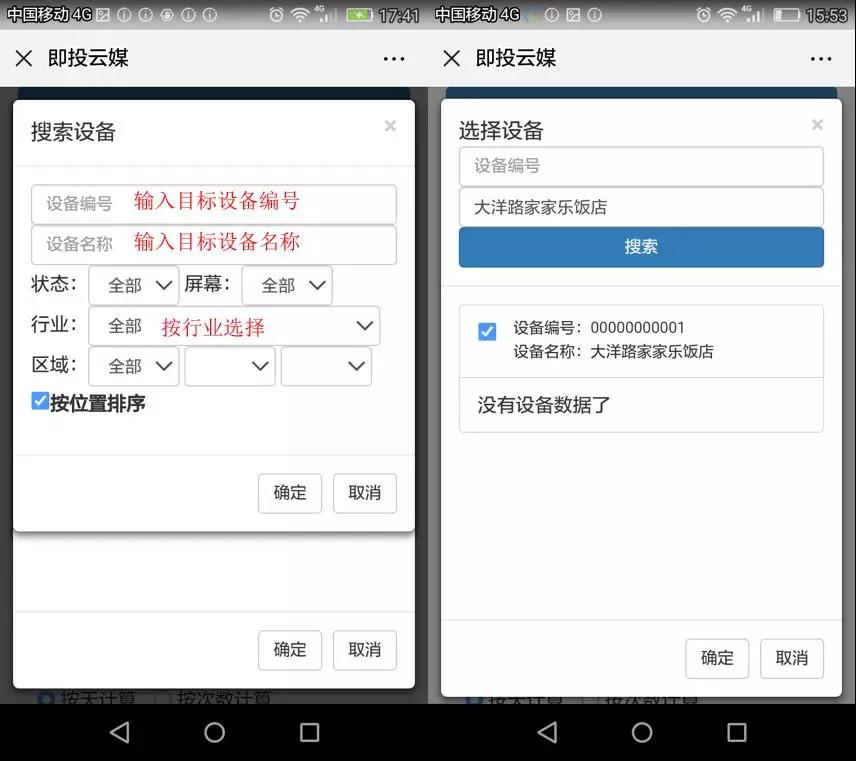Open the three-dots menu on the left screen
Image resolution: width=856 pixels, height=761 pixels.
394,59
